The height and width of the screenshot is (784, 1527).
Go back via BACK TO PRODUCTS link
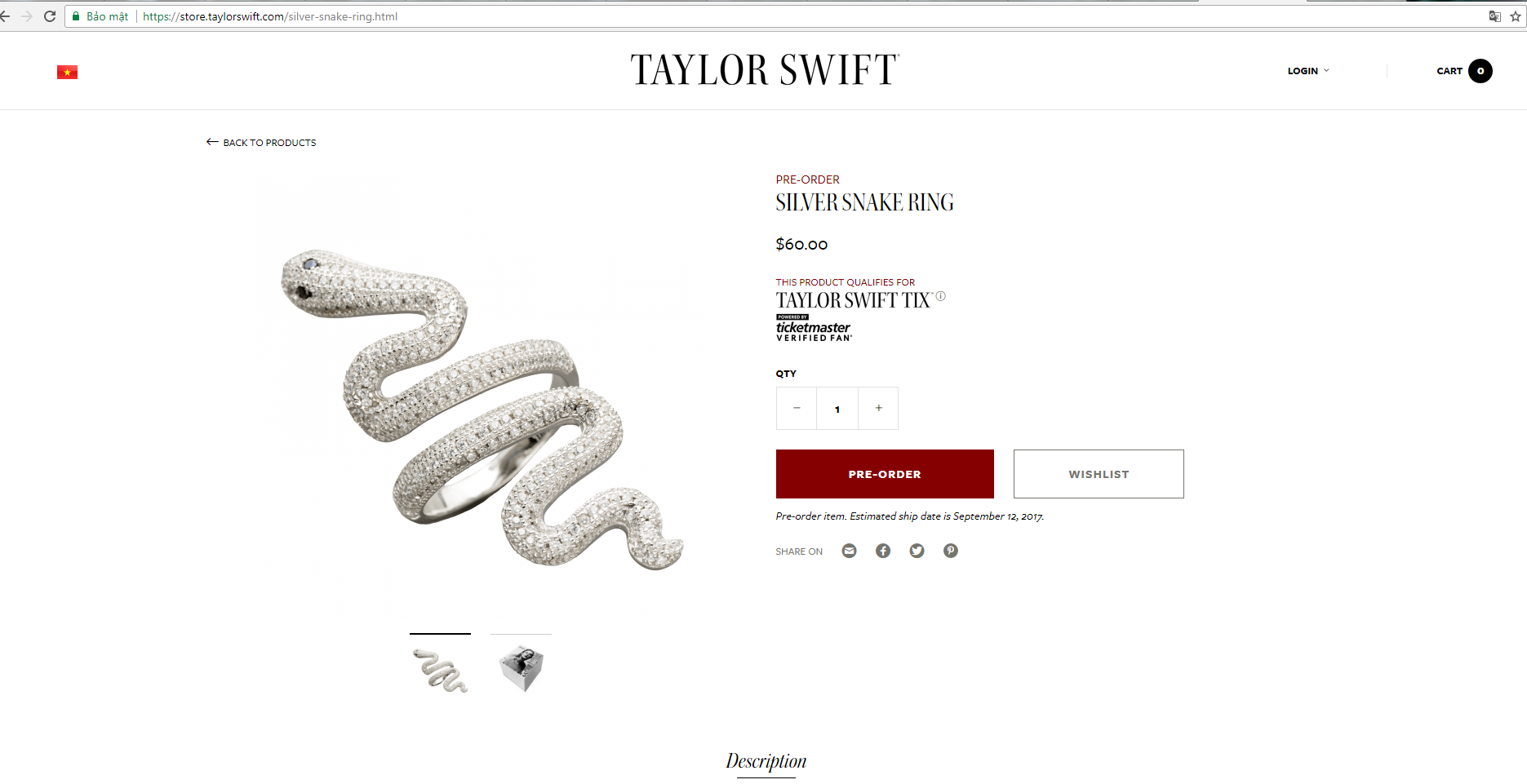tap(261, 142)
